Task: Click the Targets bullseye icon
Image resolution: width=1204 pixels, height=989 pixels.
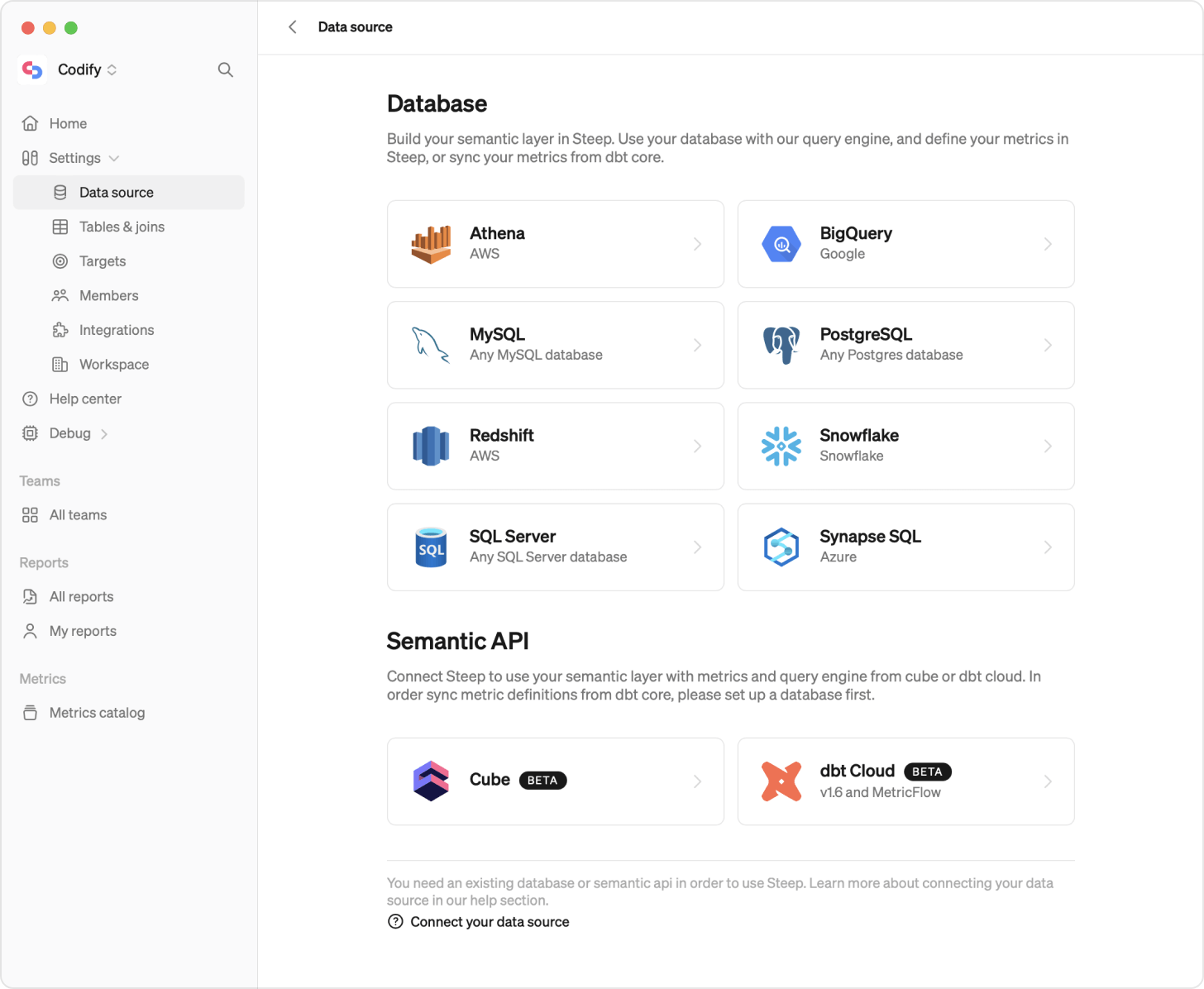Action: 60,261
